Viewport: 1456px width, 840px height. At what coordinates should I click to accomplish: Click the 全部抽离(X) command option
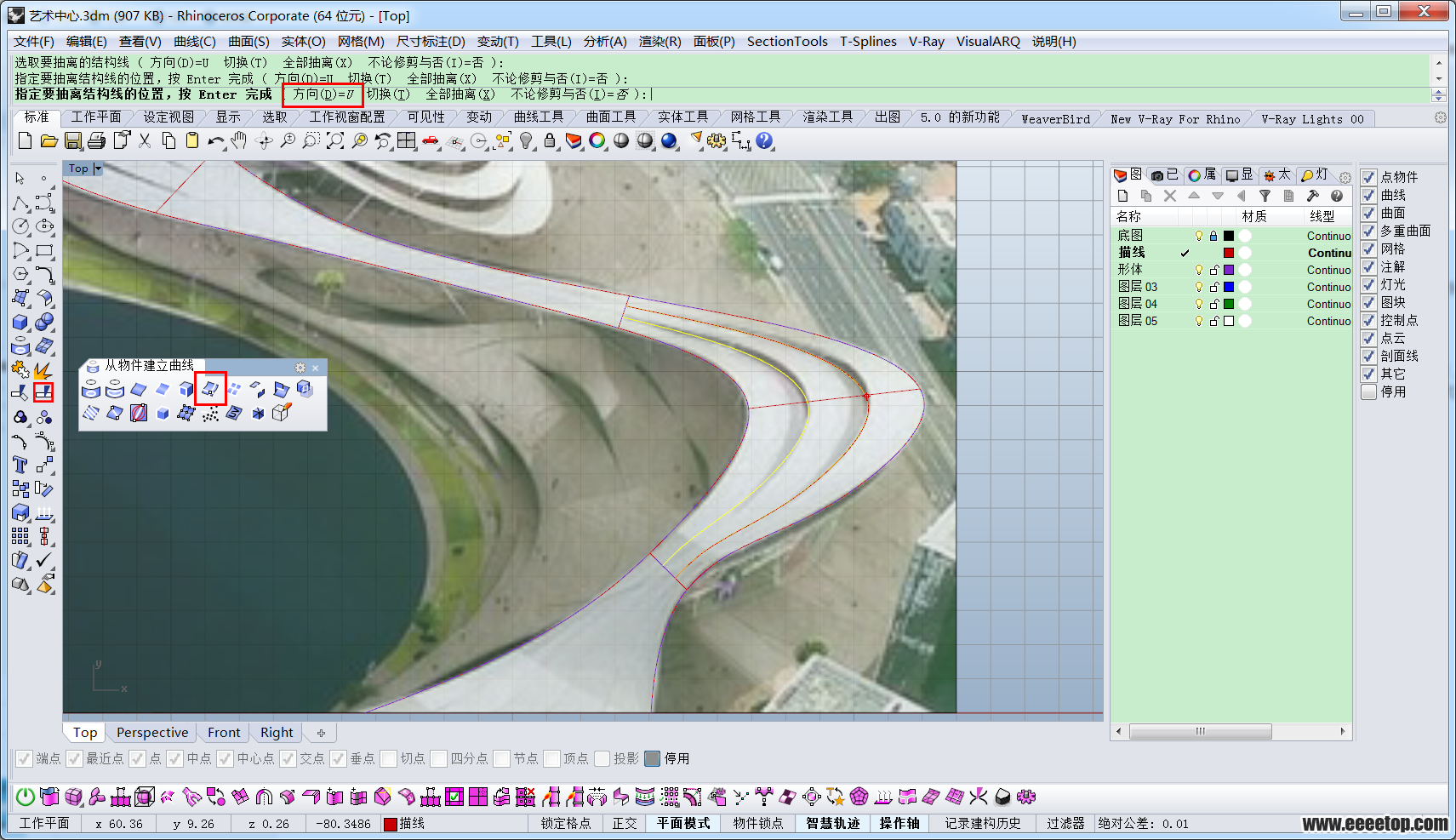point(460,94)
